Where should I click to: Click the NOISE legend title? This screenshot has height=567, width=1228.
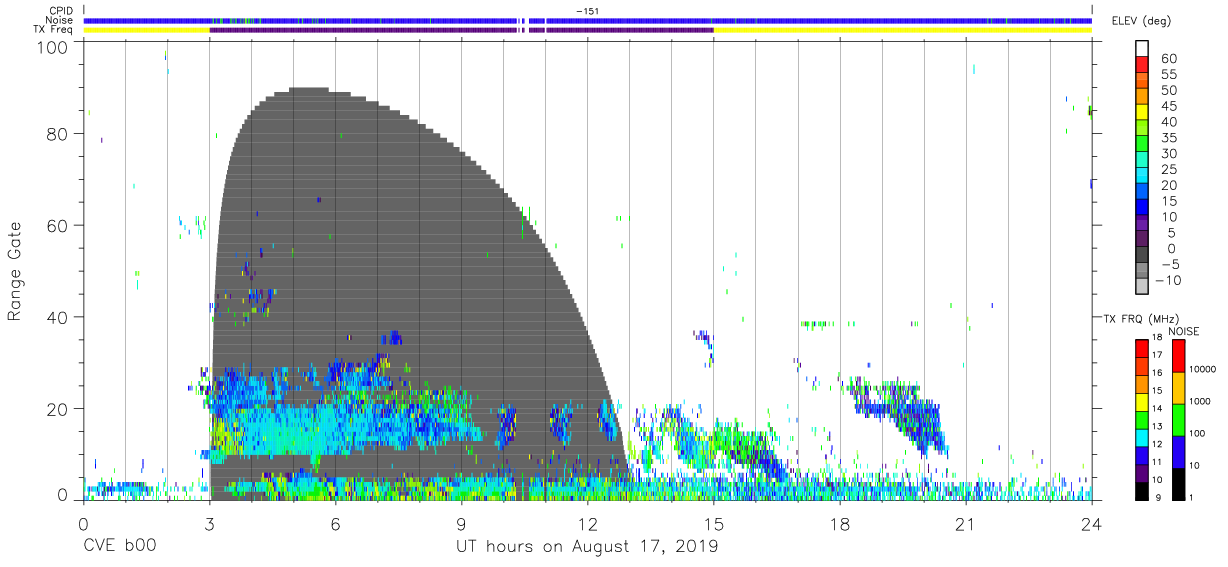point(1185,331)
